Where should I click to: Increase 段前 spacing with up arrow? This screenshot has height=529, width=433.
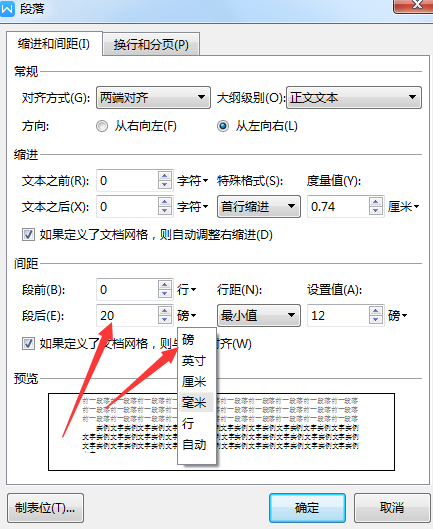[165, 285]
